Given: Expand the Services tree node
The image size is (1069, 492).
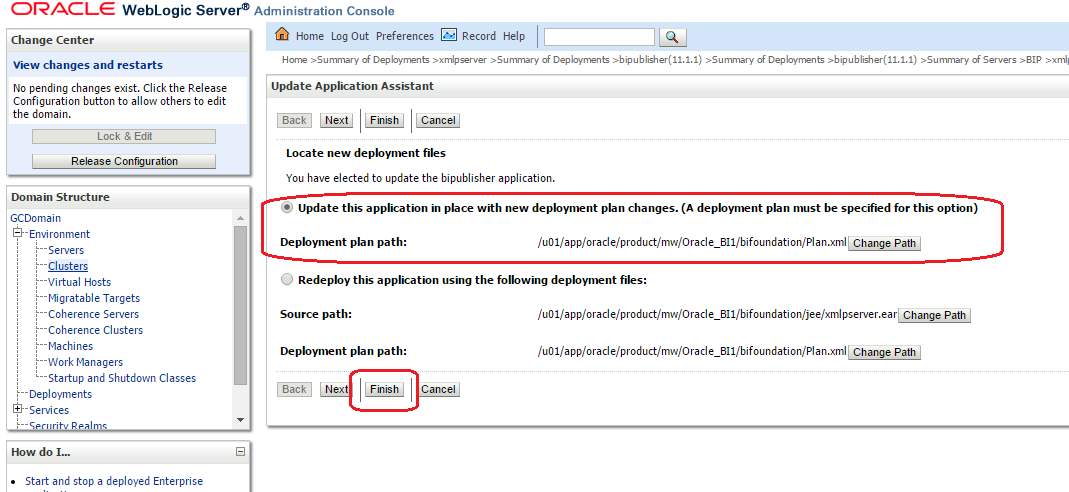Looking at the screenshot, I should click(18, 409).
